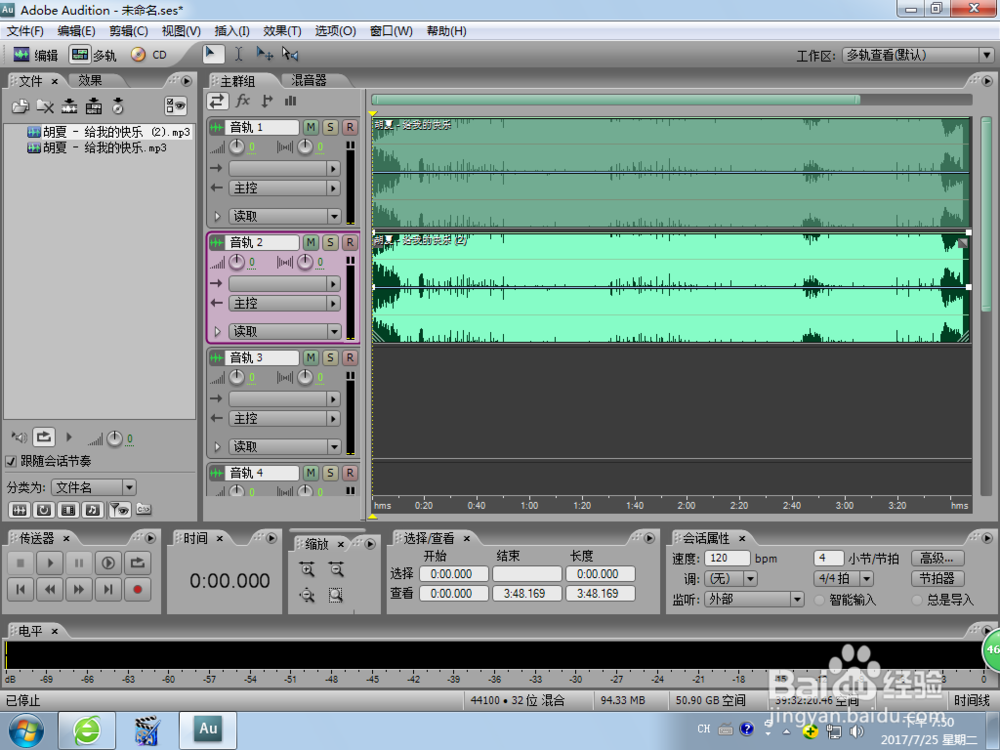Open the 效果(T) menu

point(282,31)
